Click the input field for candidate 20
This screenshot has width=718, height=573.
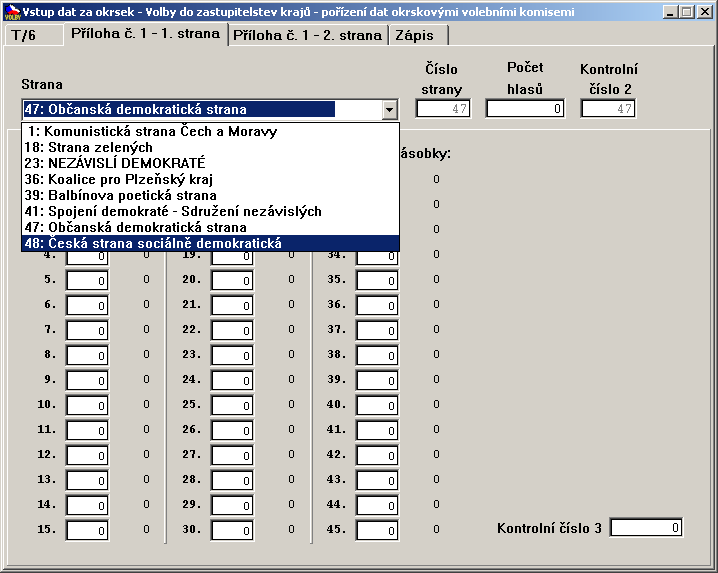(x=232, y=280)
